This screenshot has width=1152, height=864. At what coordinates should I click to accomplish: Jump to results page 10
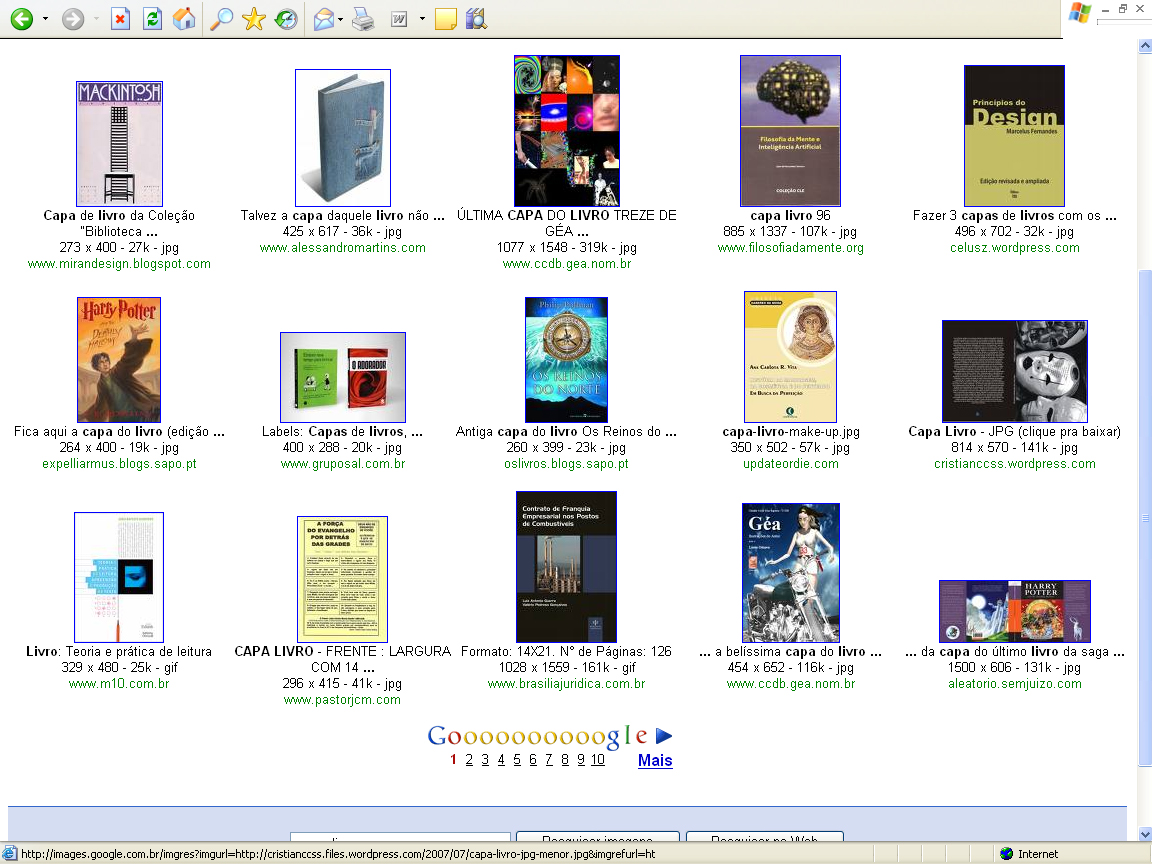597,760
